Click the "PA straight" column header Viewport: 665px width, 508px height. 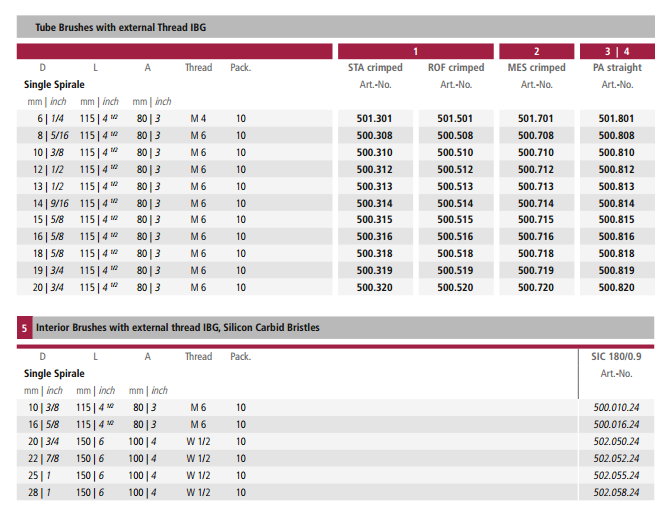(616, 68)
